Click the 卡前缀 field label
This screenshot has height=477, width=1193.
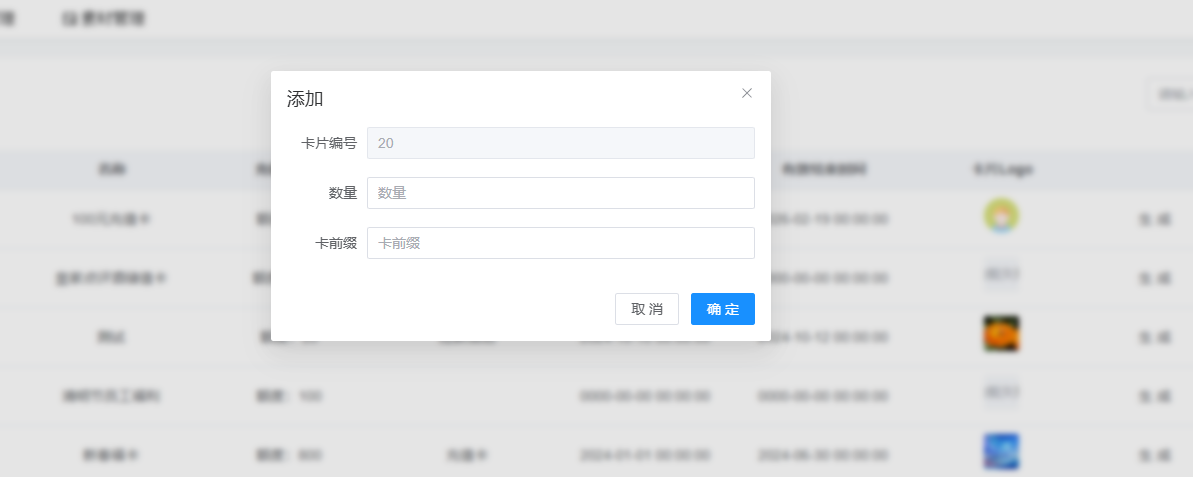click(x=335, y=243)
